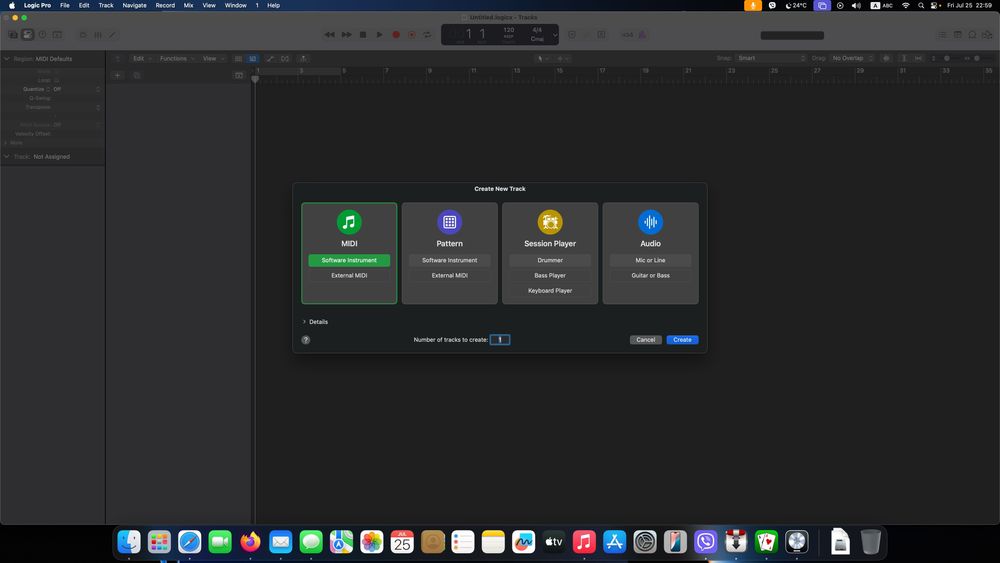Open the Track menu
1000x563 pixels.
click(x=106, y=5)
